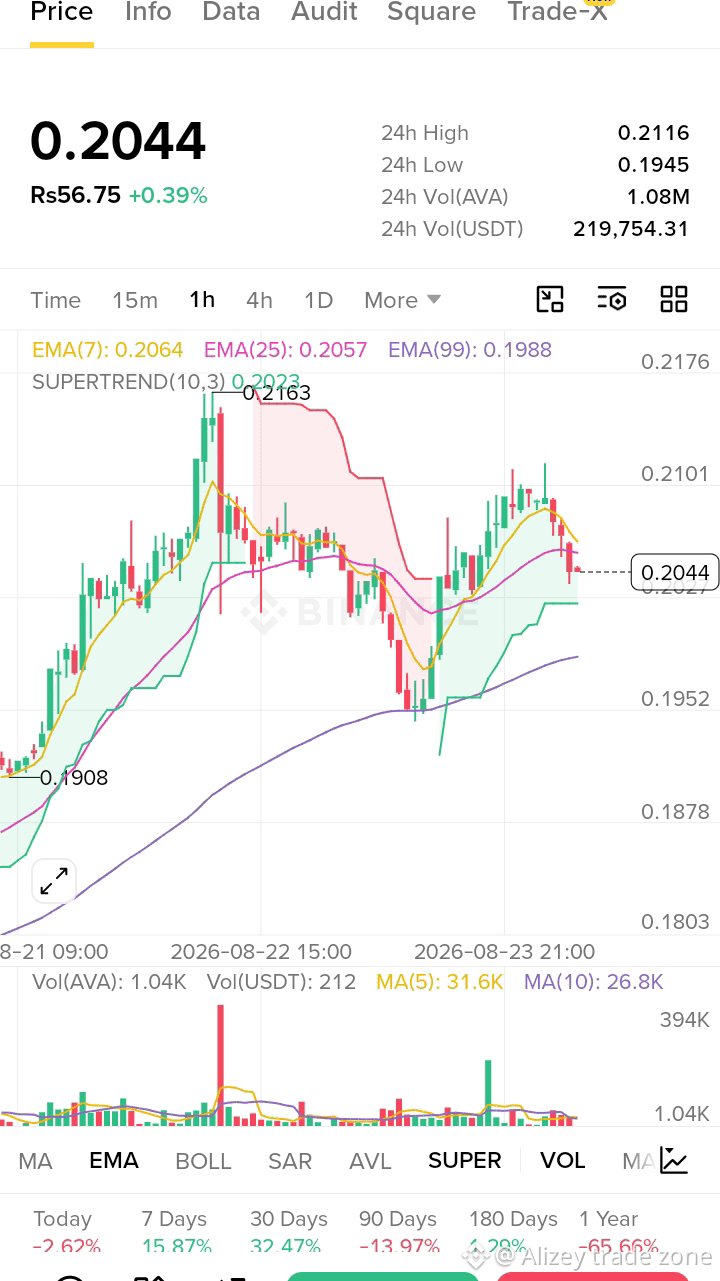Click the EMA(99): 0.1988 legend
720x1281 pixels.
[x=470, y=350]
